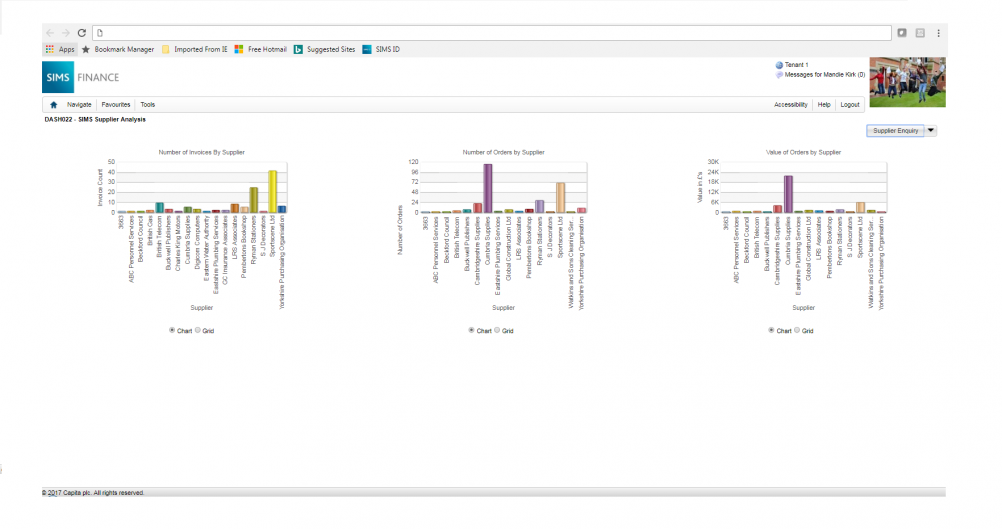
Task: Click the yellow Sportscene Ltd invoices bar
Action: (273, 192)
